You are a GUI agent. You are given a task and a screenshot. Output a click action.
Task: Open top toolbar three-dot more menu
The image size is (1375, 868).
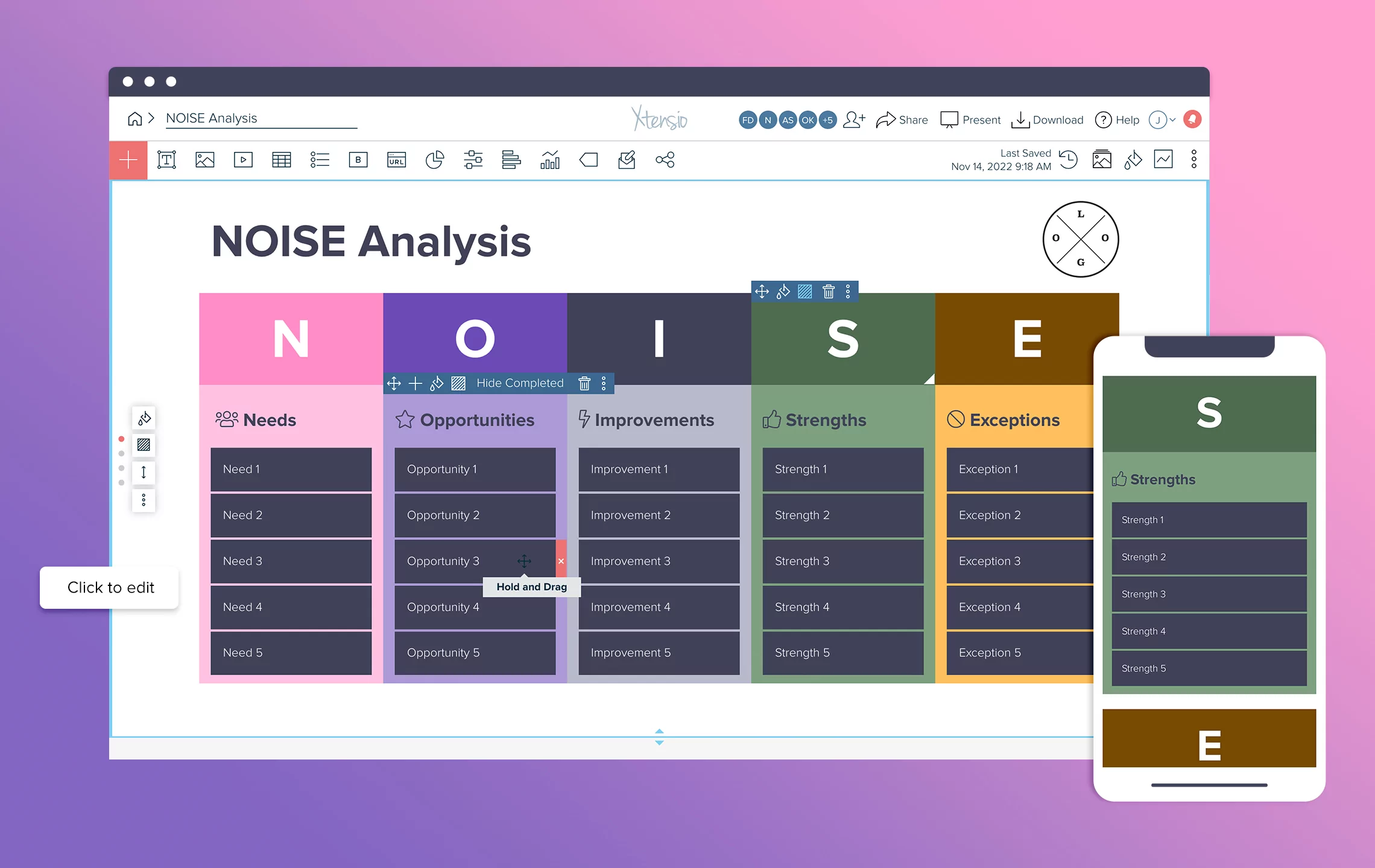pos(1193,160)
